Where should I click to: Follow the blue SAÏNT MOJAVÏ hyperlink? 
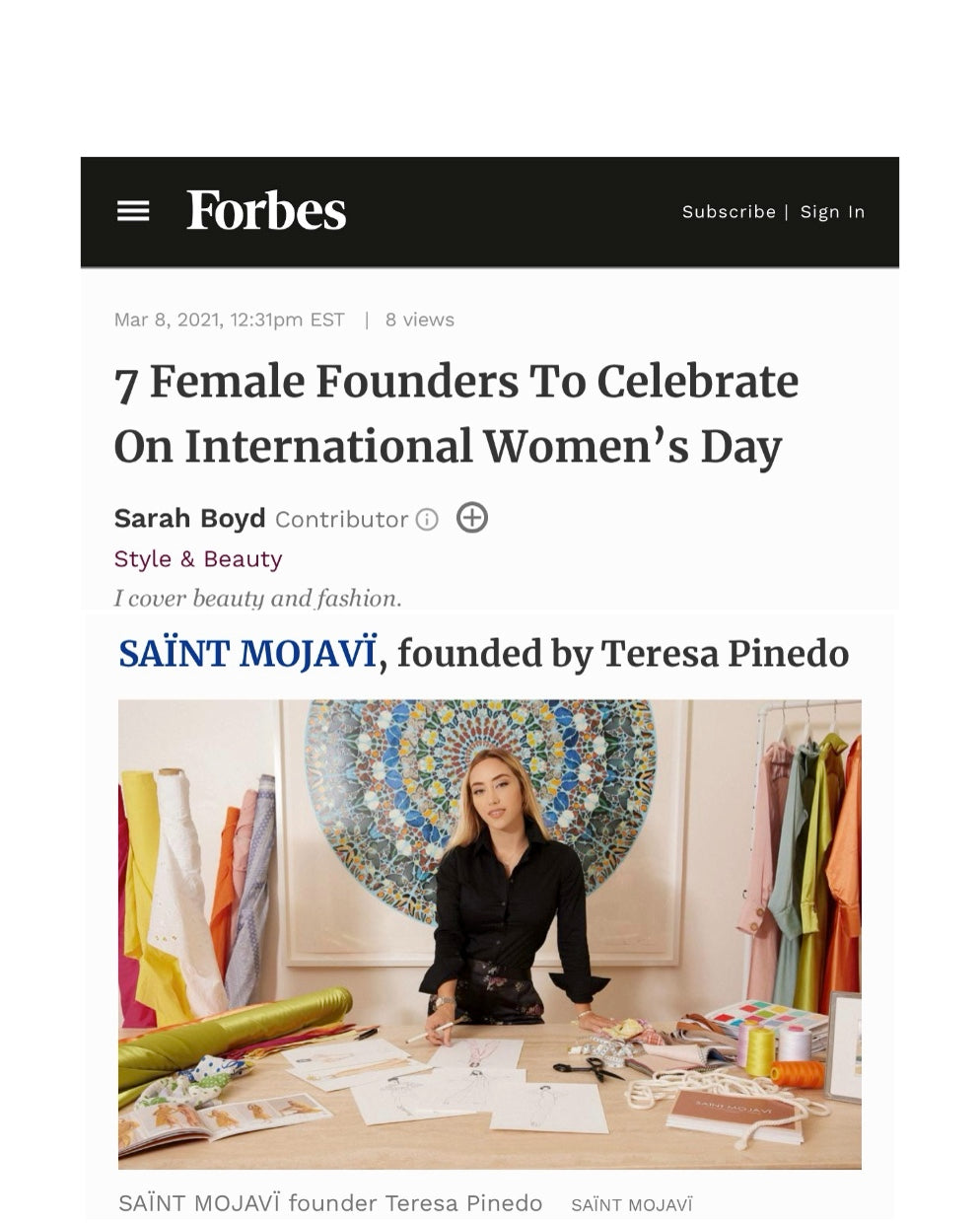pos(247,654)
